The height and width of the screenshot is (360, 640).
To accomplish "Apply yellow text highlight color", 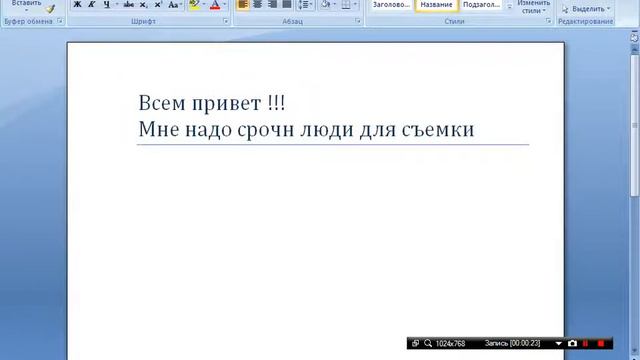I will pyautogui.click(x=195, y=5).
